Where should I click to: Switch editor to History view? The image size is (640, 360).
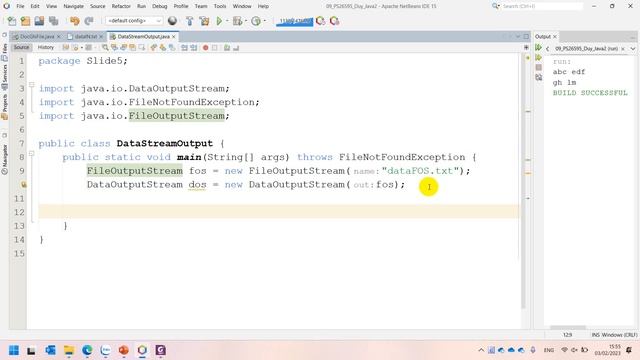46,48
